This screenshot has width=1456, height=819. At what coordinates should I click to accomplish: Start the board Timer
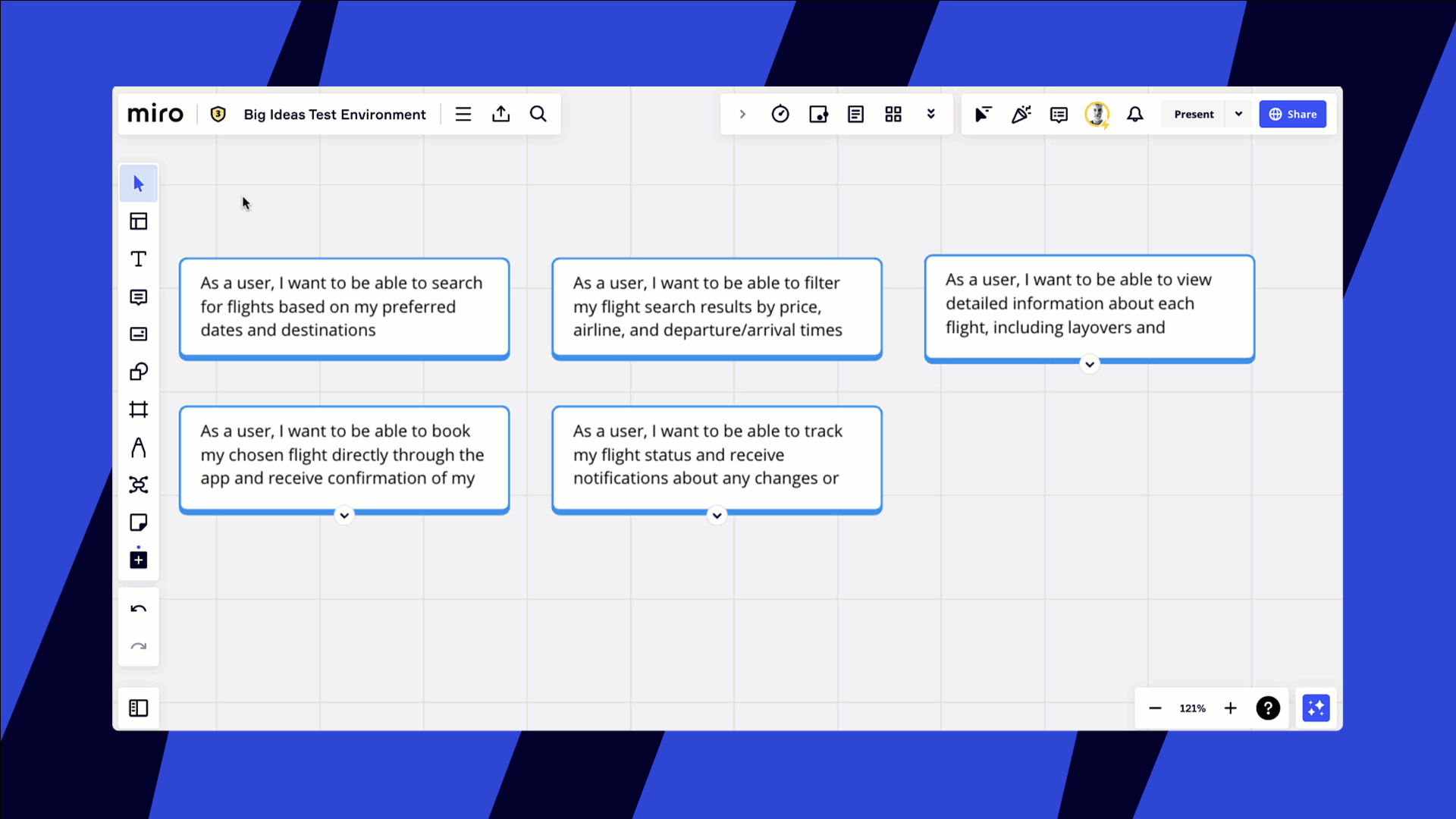pyautogui.click(x=781, y=114)
